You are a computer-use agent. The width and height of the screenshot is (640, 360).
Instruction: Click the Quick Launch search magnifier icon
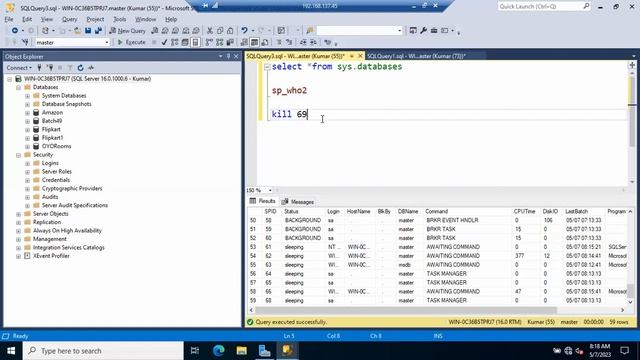[586, 6]
